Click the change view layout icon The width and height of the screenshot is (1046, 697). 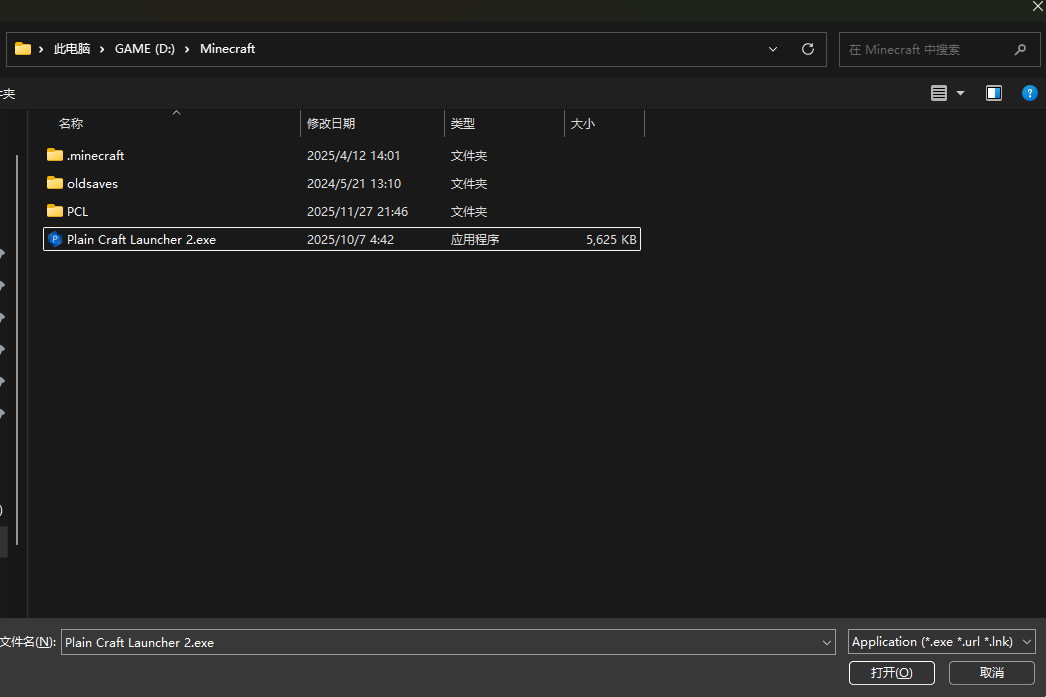(x=941, y=93)
